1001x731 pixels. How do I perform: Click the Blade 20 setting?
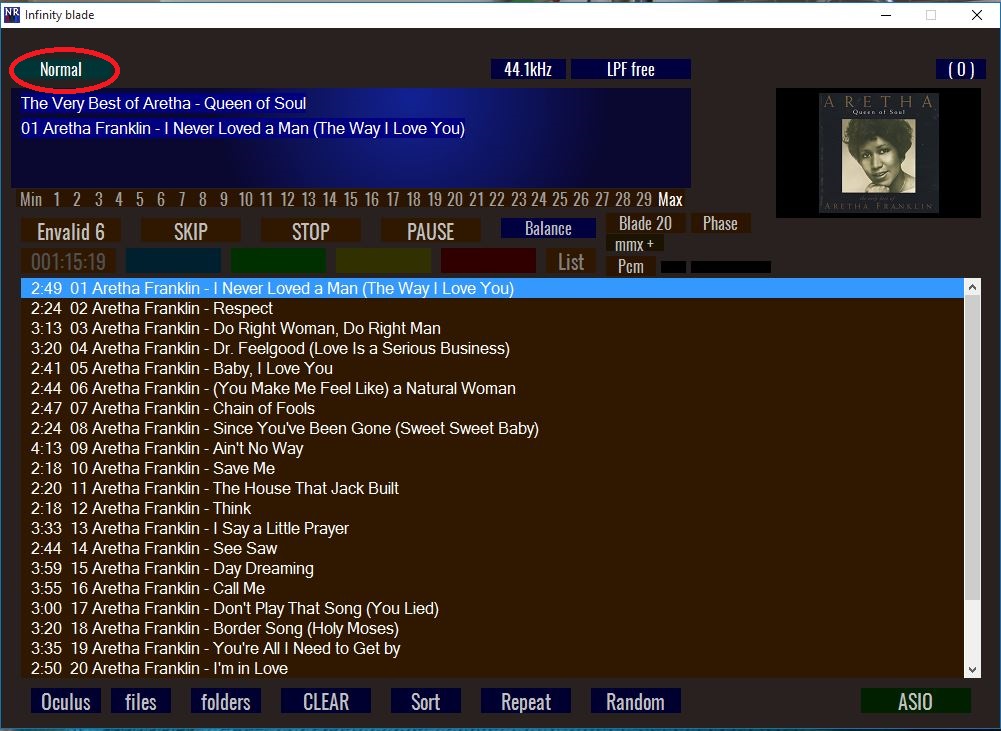pyautogui.click(x=645, y=223)
